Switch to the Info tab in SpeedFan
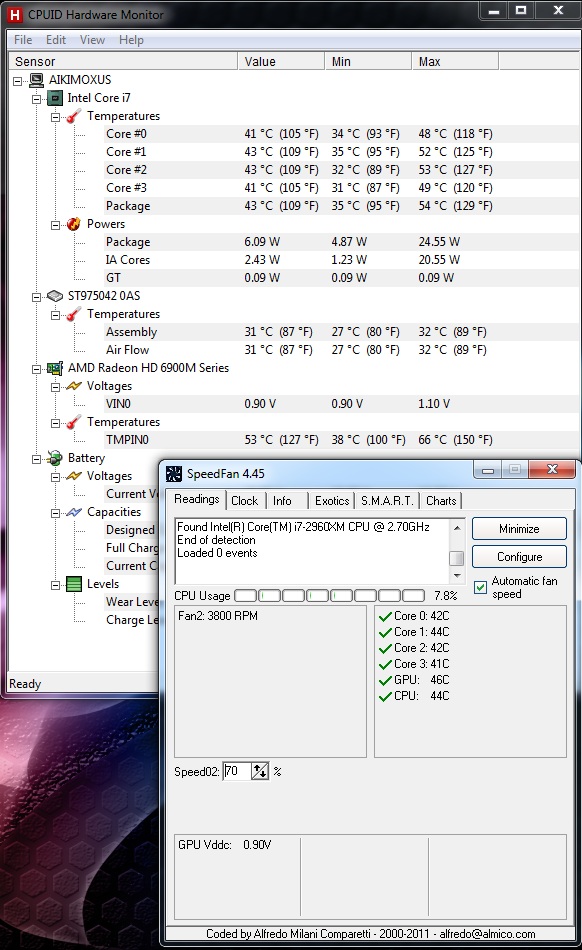Viewport: 582px width, 950px height. click(x=282, y=501)
